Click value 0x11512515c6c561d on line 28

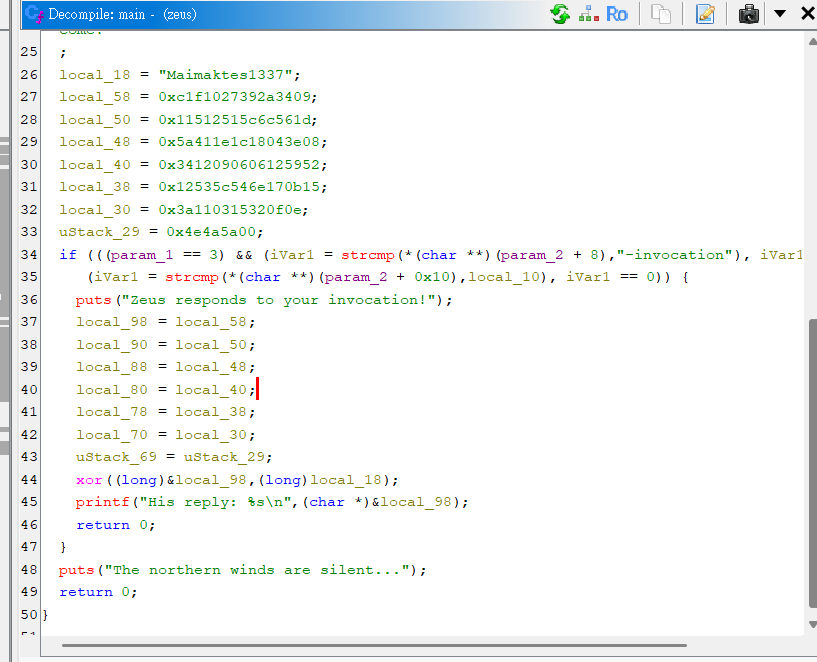pos(234,120)
